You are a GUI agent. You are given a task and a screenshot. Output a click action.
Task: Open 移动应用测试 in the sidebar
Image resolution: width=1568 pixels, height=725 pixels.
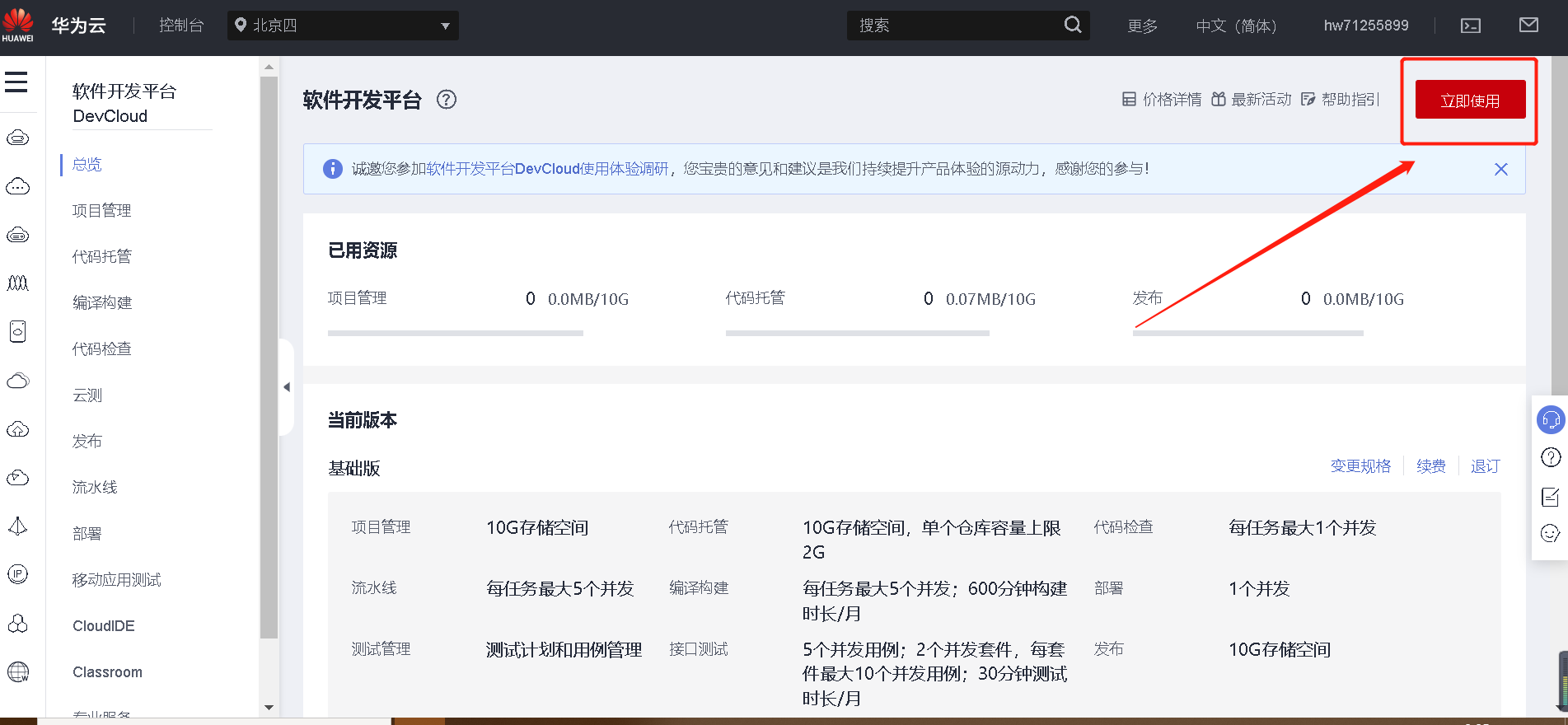click(117, 580)
